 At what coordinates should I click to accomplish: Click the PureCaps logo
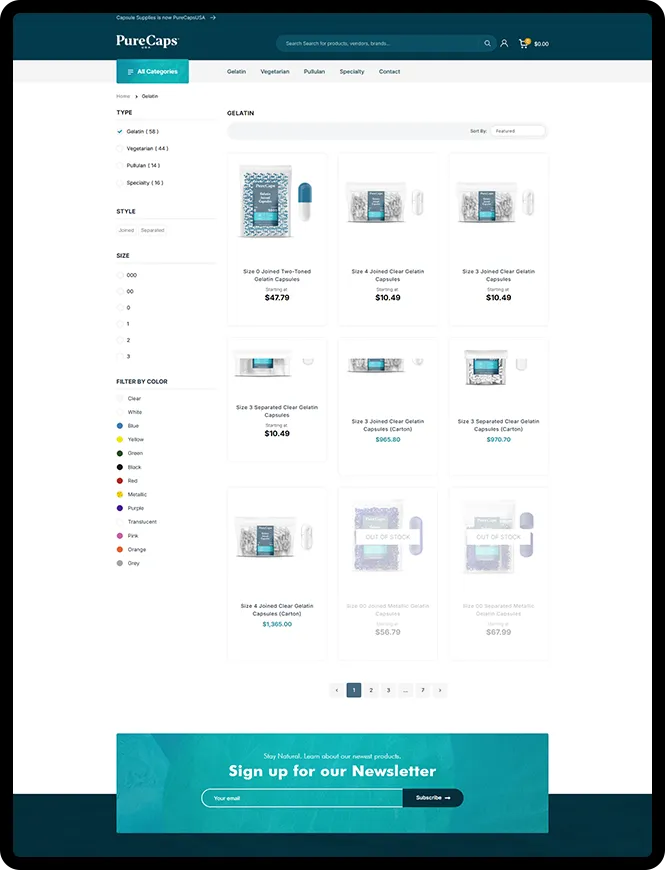(148, 42)
